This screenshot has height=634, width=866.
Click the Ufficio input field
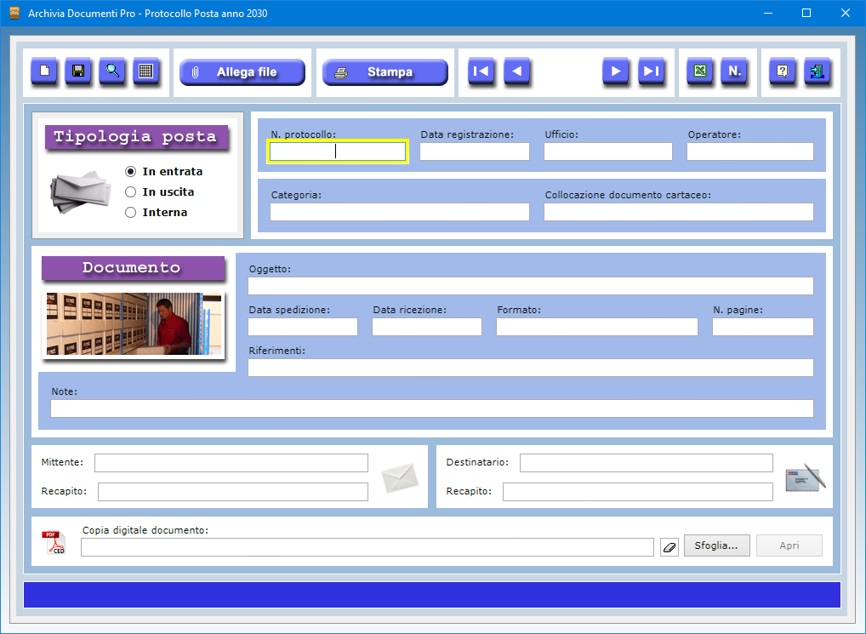point(608,151)
